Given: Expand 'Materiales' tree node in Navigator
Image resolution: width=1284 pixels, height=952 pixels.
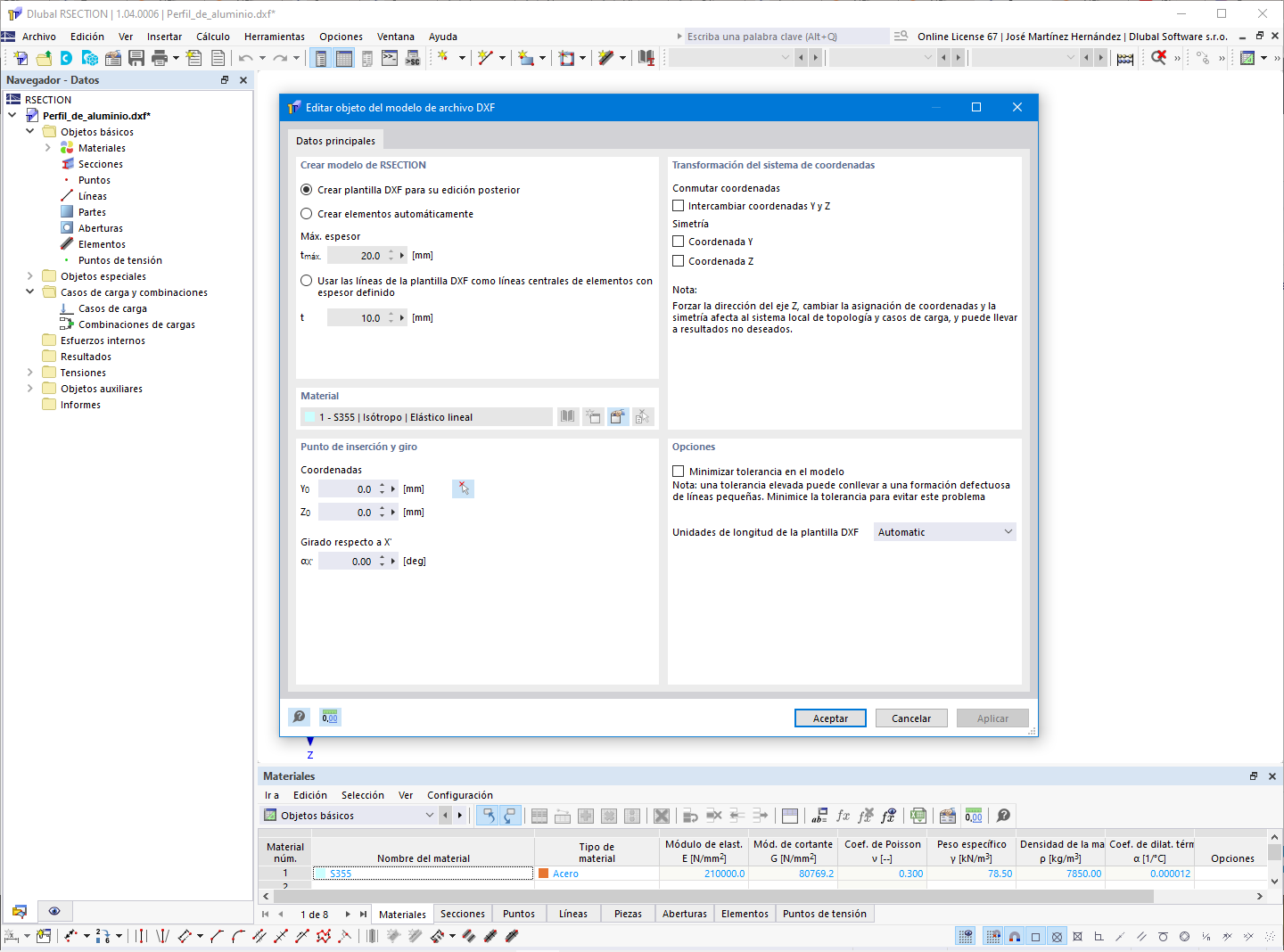Looking at the screenshot, I should click(48, 148).
